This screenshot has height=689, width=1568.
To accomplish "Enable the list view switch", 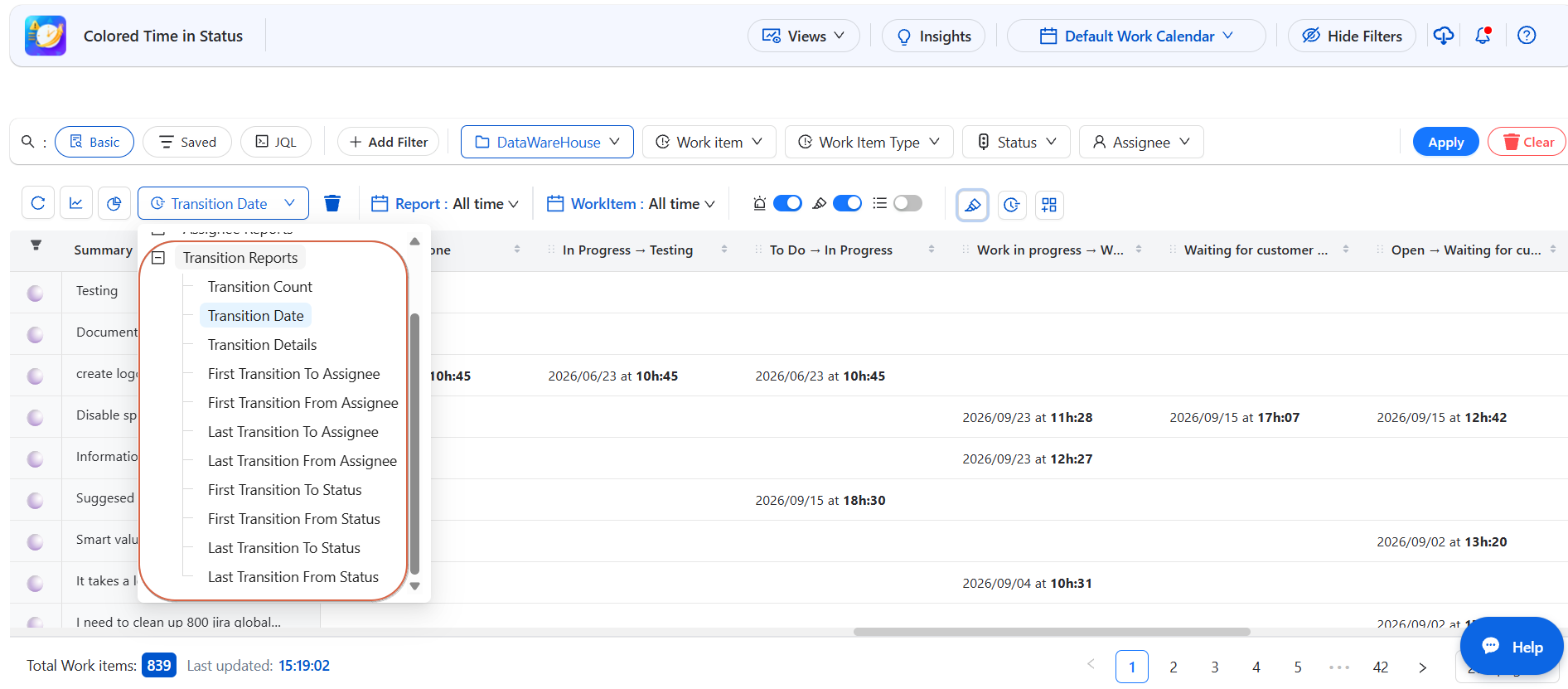I will tap(907, 203).
